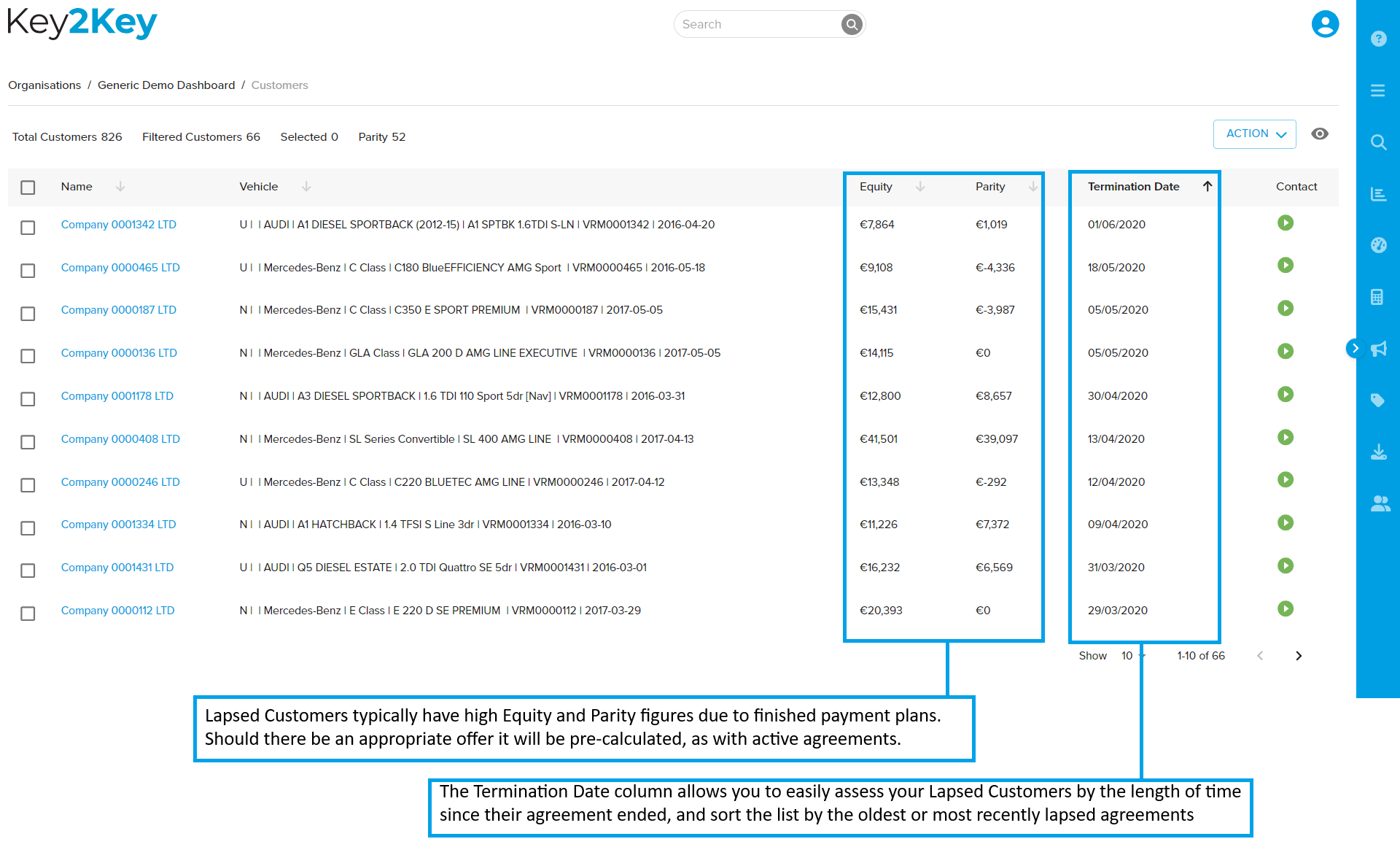Open the user profile avatar icon
Viewport: 1400px width, 847px height.
point(1325,24)
